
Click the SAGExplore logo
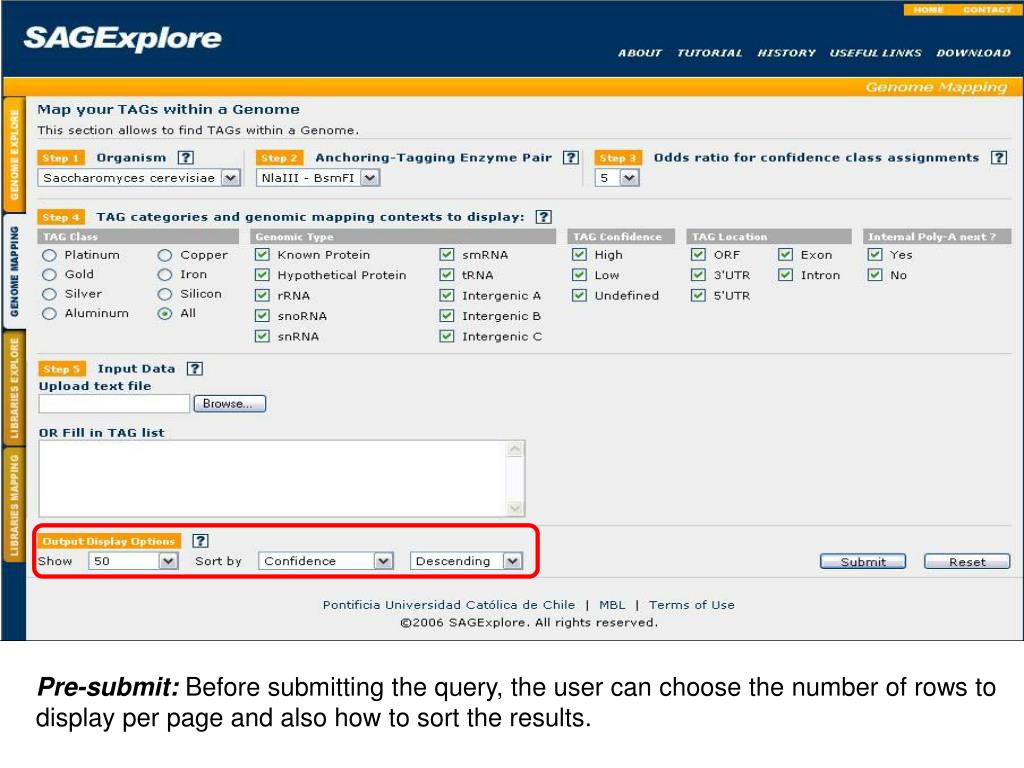point(123,39)
